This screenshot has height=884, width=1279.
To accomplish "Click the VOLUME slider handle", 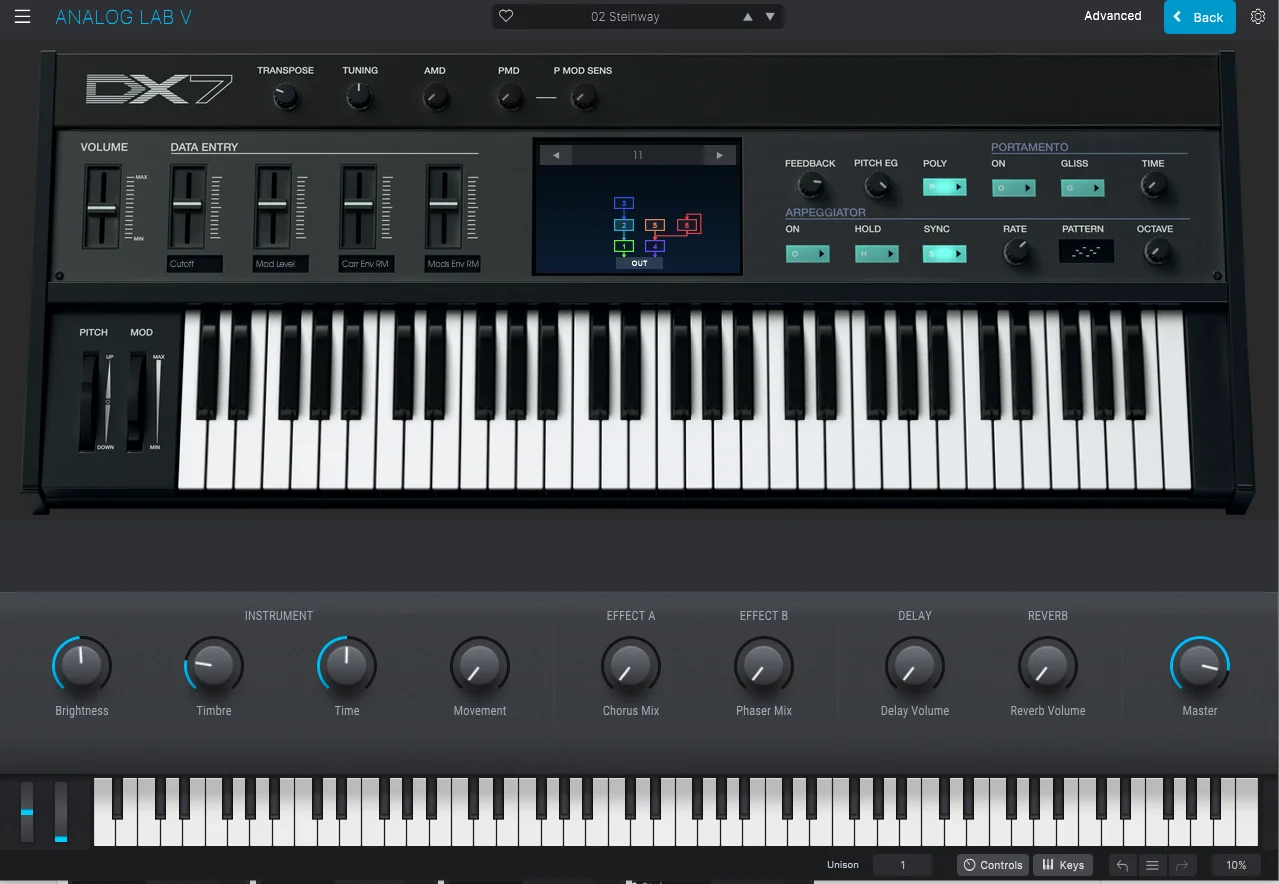I will pos(102,209).
